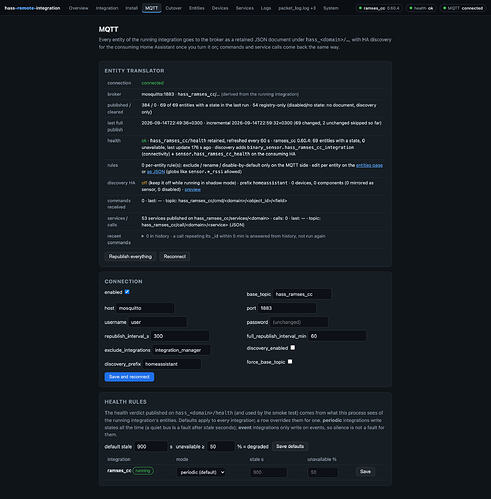Switch to the Install tab
Screen dimensions: 491x499
click(131, 8)
